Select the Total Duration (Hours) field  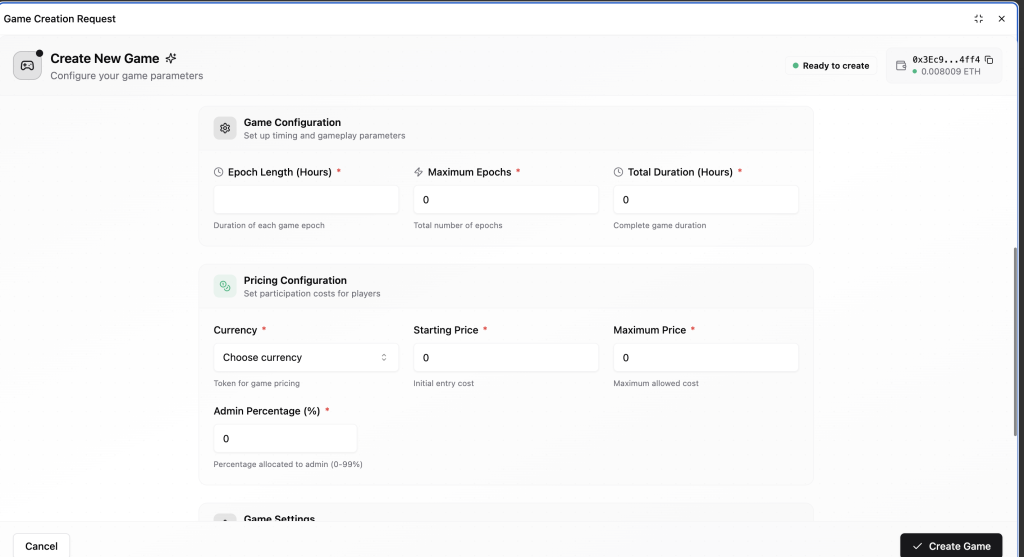[706, 200]
